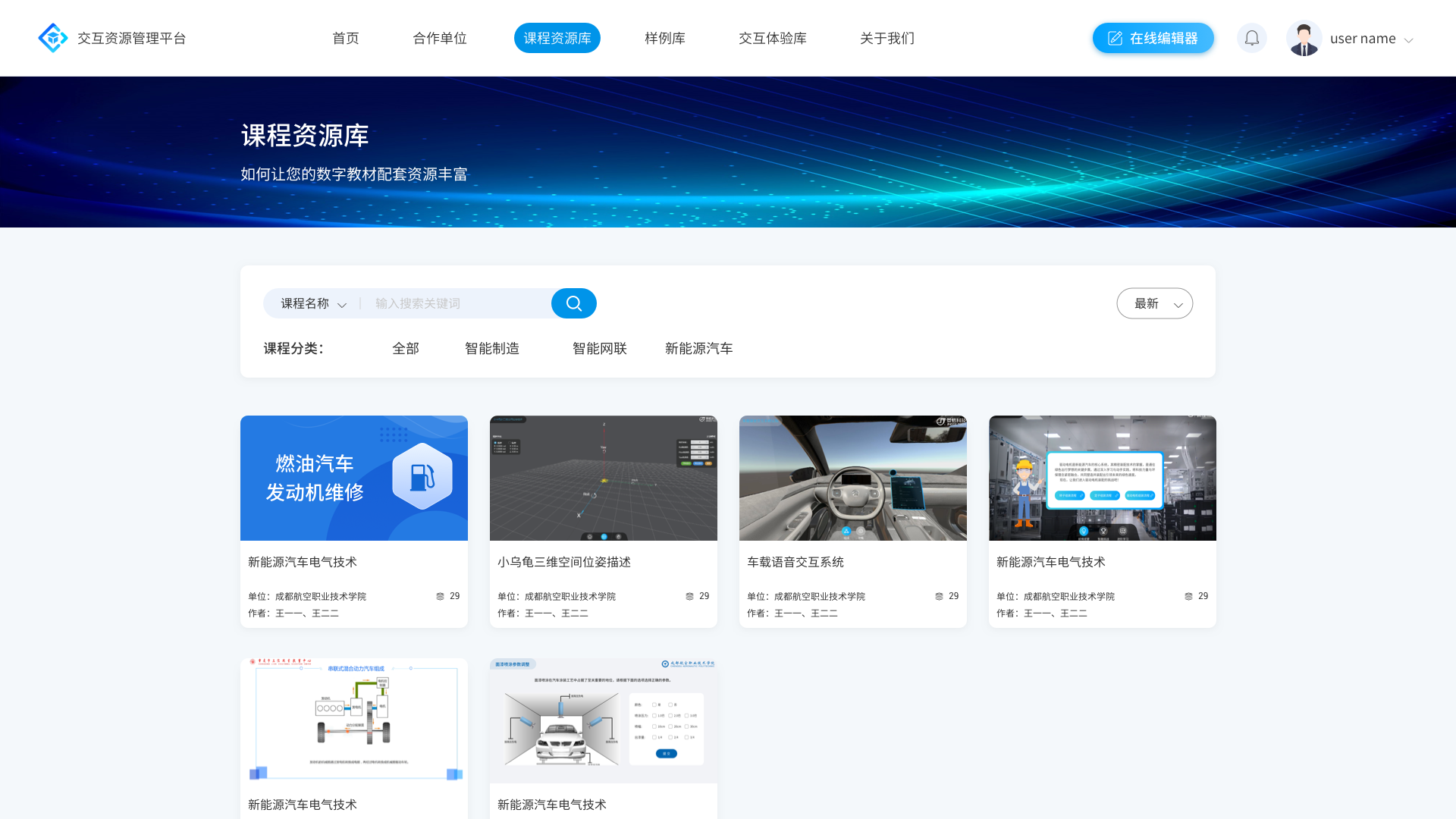
Task: Expand the 课程名称 search type dropdown
Action: point(313,304)
